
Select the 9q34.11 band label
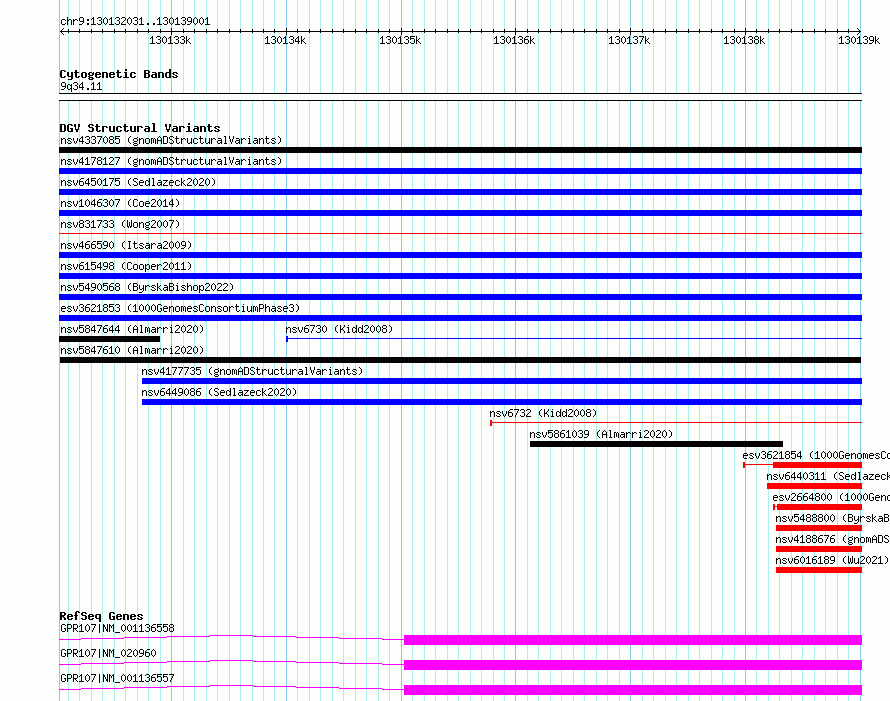coord(81,86)
